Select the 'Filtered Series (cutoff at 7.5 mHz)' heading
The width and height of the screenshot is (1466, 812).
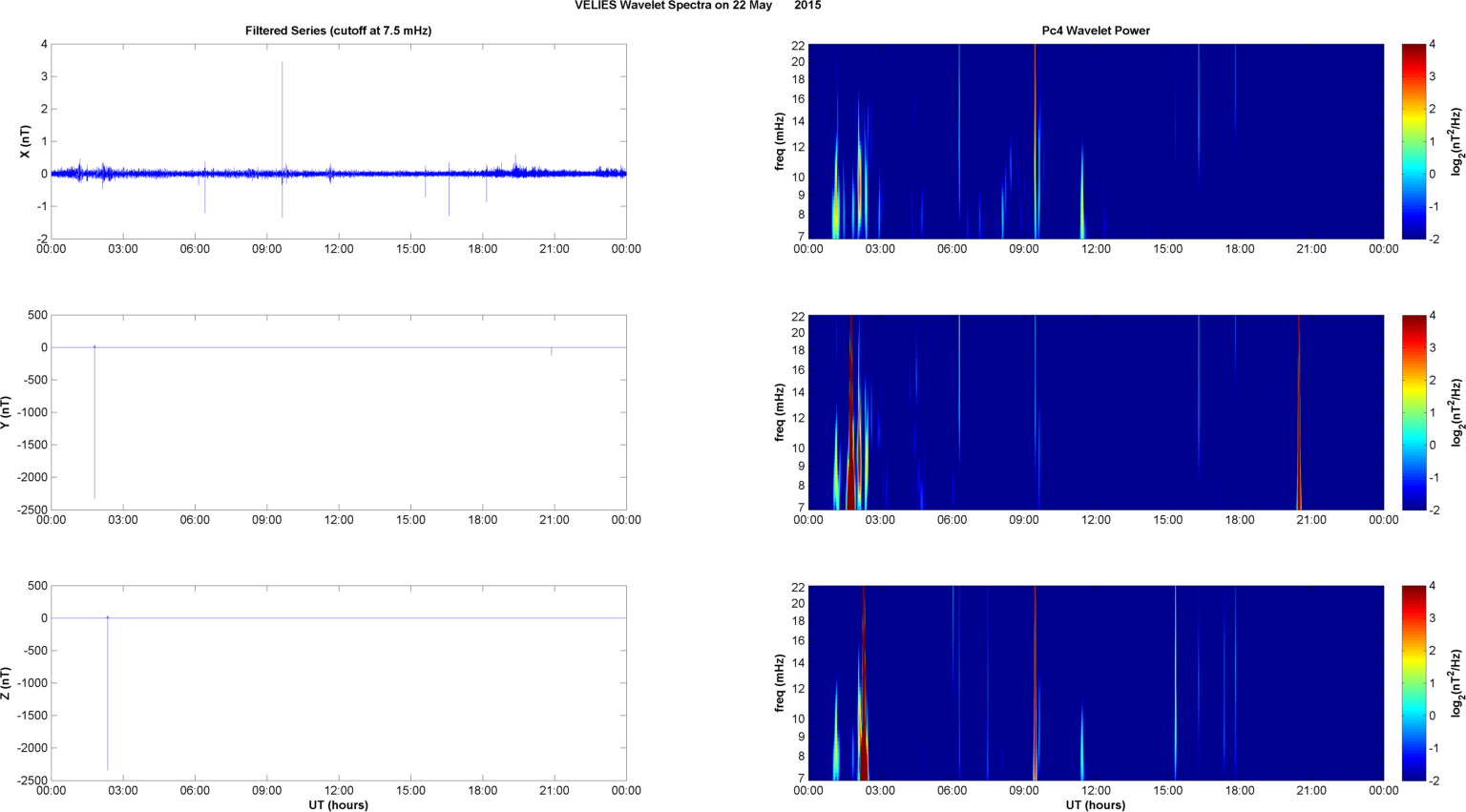click(338, 31)
